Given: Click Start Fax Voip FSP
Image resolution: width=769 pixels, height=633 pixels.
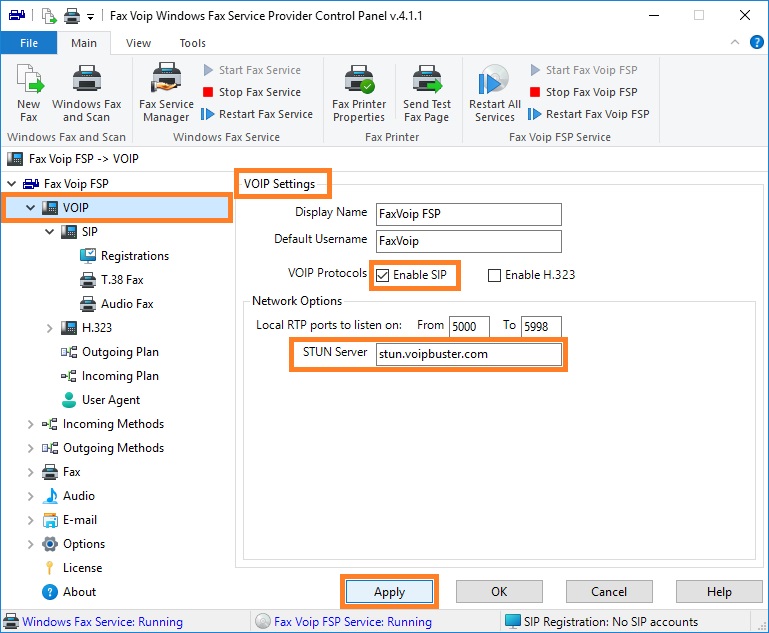Looking at the screenshot, I should click(584, 70).
